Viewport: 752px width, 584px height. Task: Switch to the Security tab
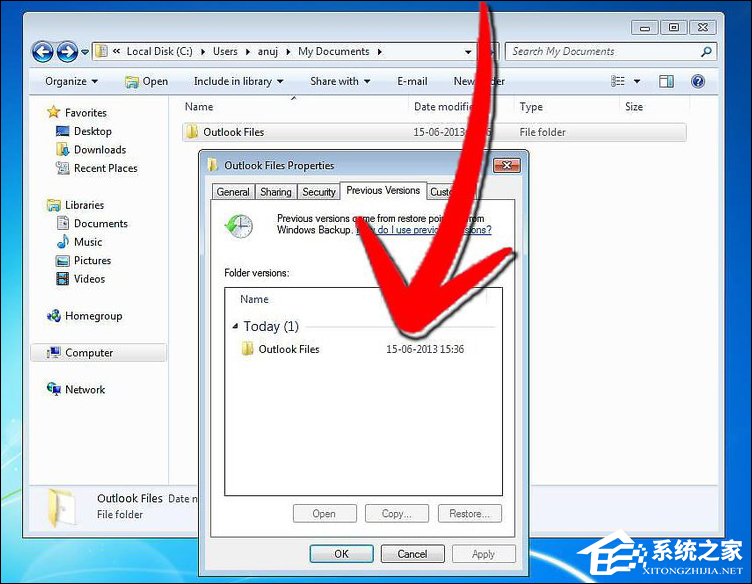318,192
